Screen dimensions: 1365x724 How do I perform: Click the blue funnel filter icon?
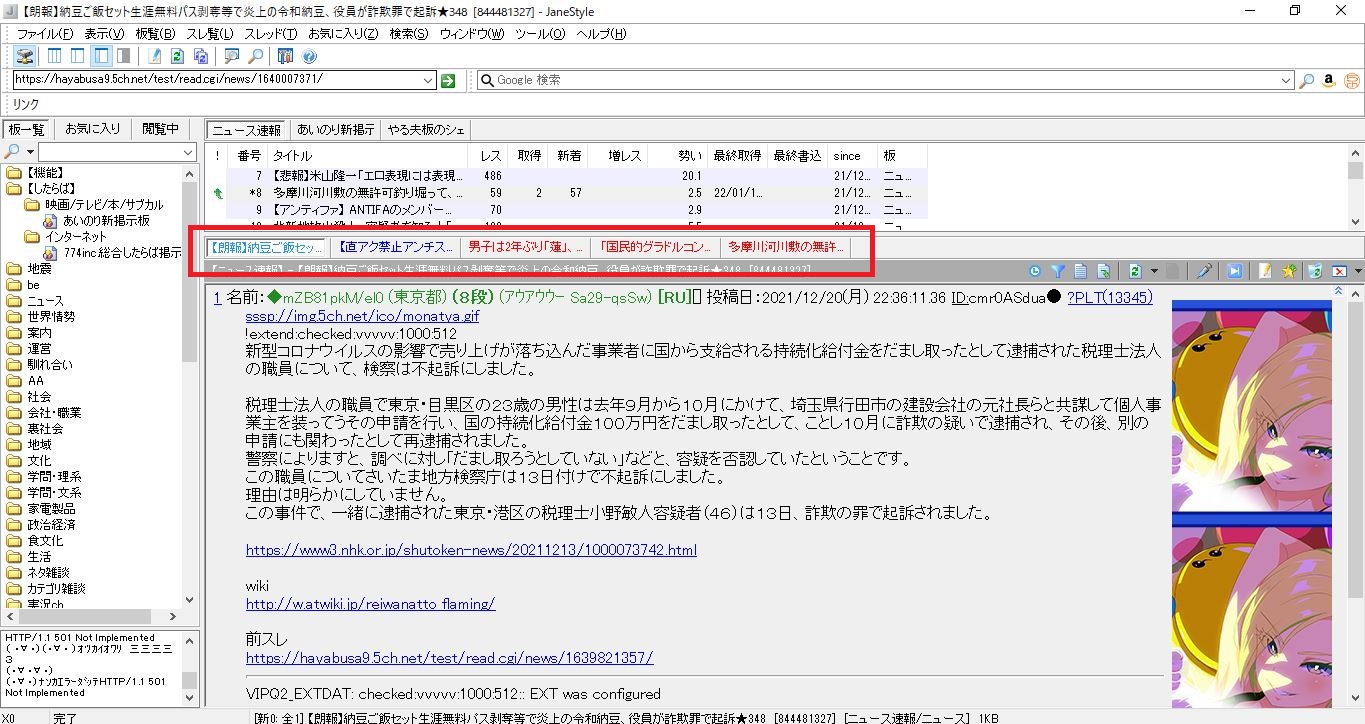1057,271
